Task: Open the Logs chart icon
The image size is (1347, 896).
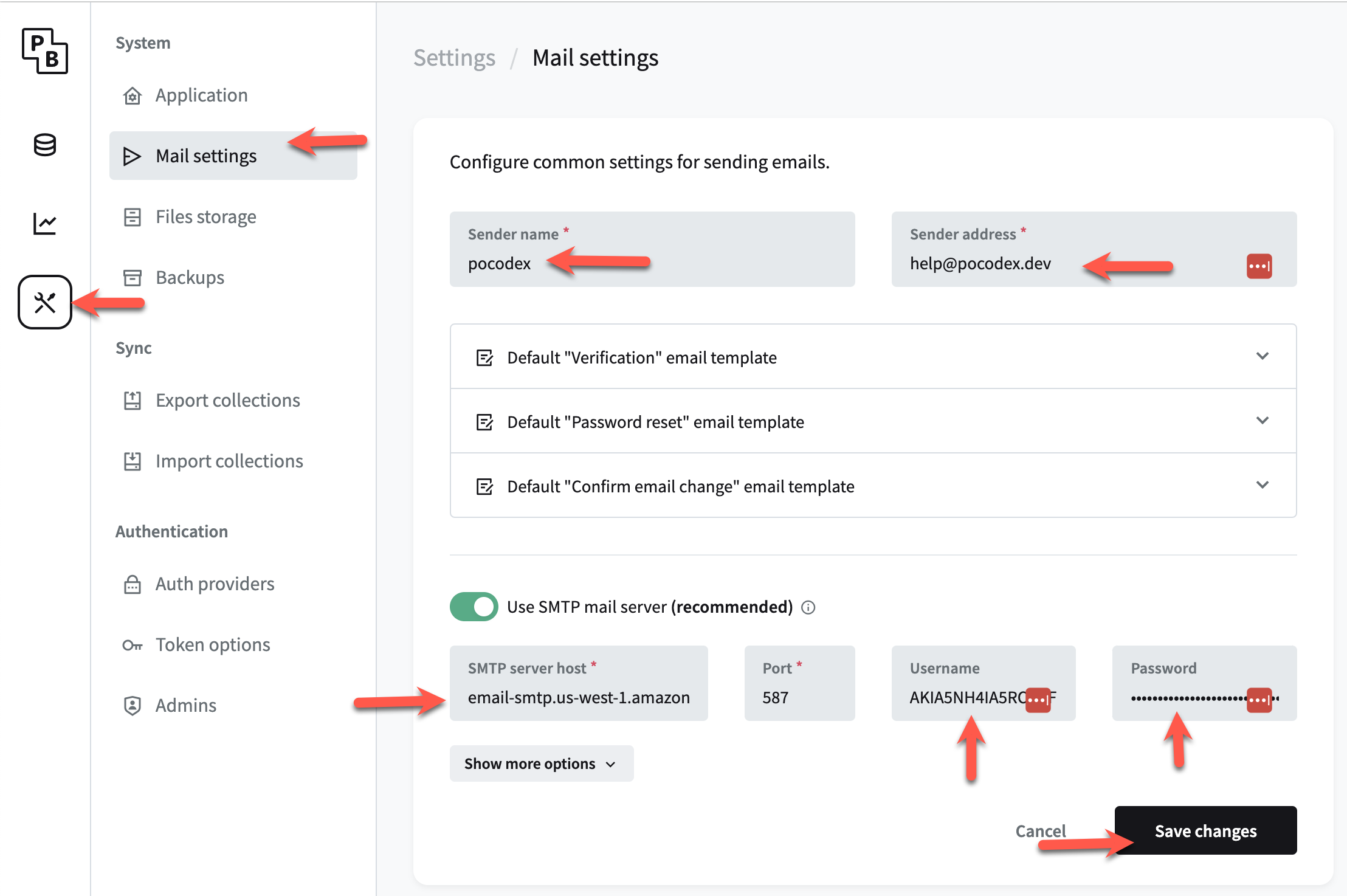Action: pyautogui.click(x=45, y=224)
